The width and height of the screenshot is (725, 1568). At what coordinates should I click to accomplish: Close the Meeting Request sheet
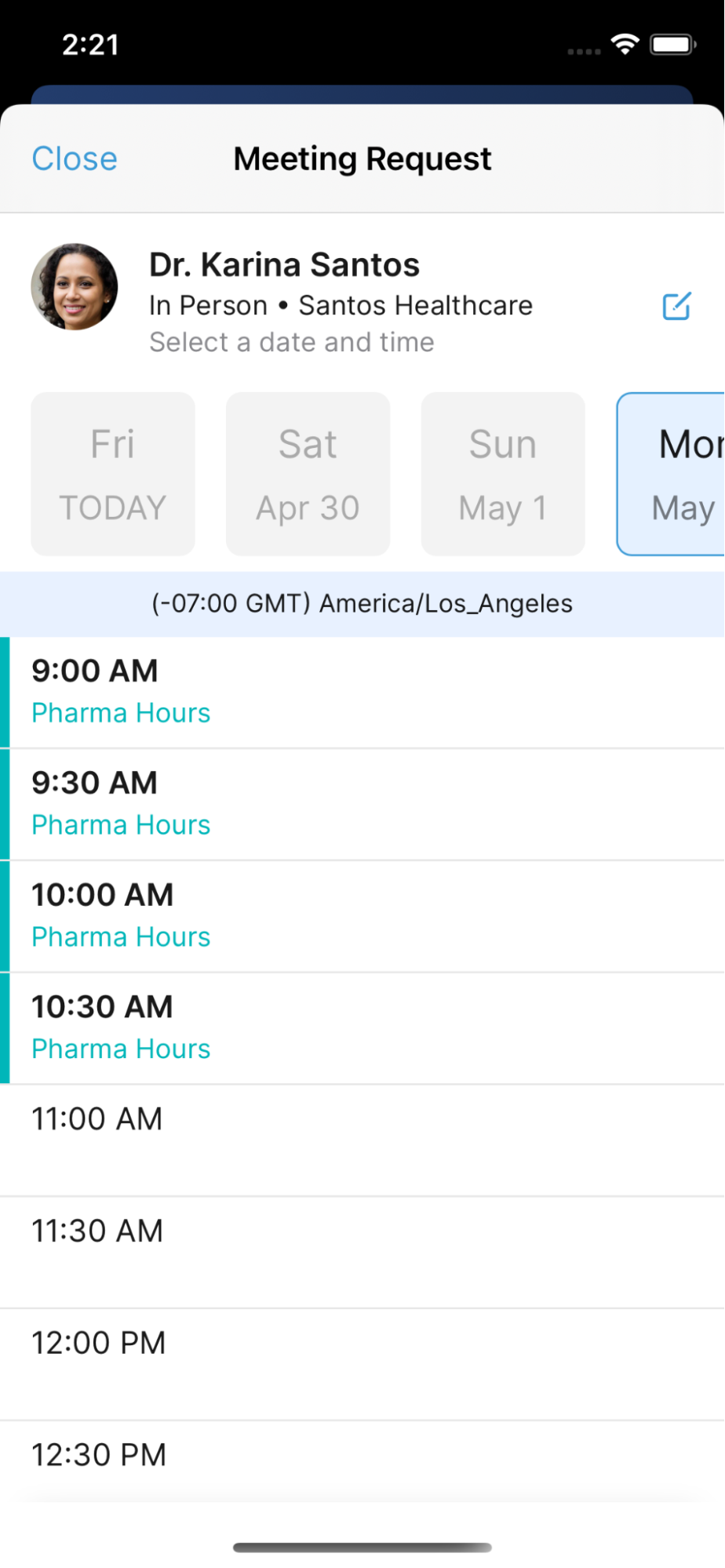(75, 158)
